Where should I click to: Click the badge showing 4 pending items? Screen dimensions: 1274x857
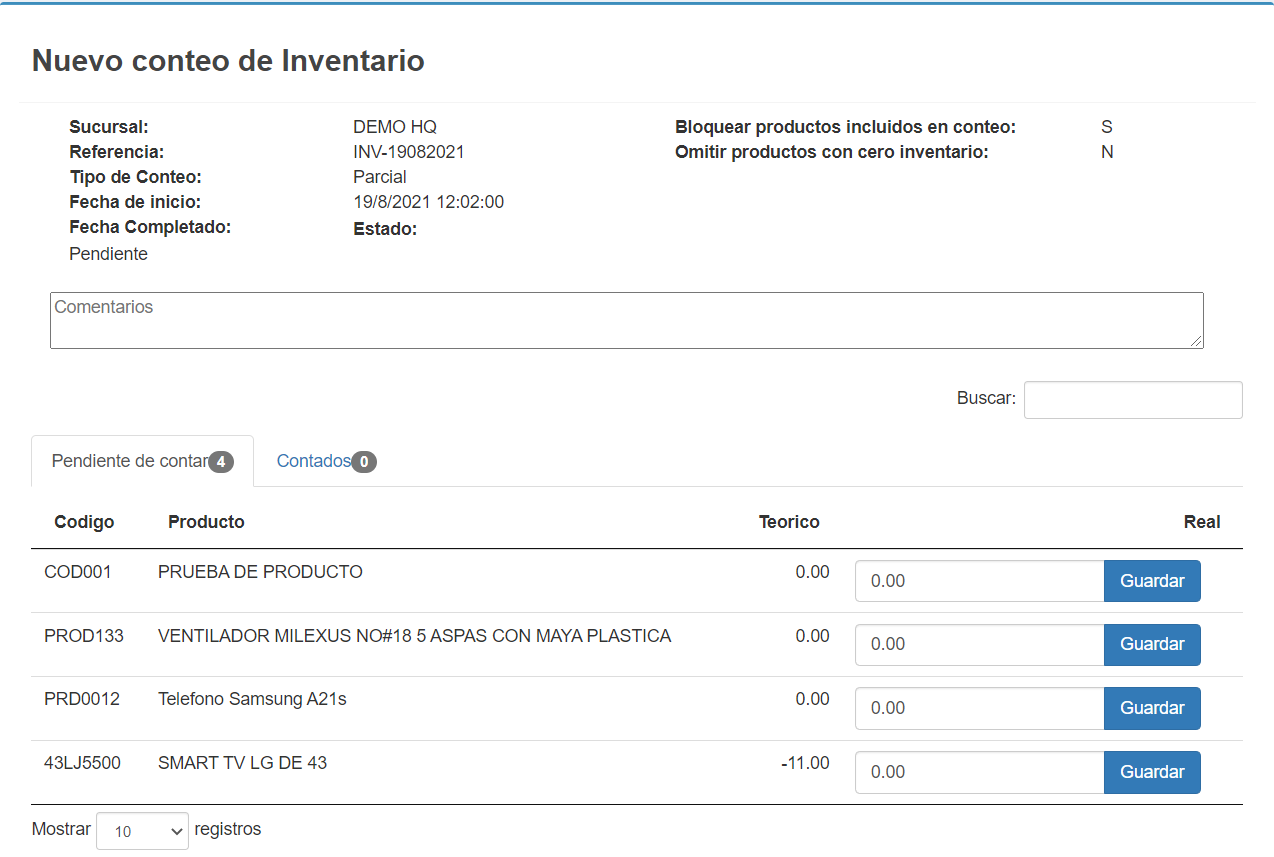221,461
